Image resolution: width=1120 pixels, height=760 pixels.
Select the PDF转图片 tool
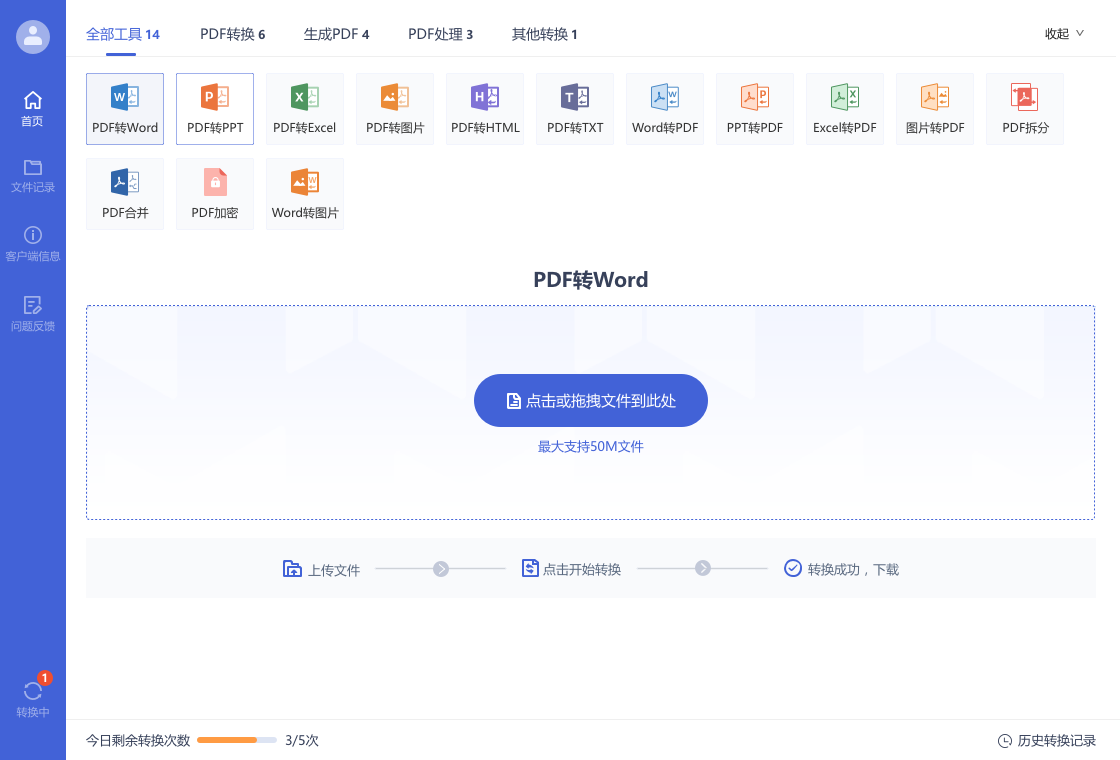(394, 108)
